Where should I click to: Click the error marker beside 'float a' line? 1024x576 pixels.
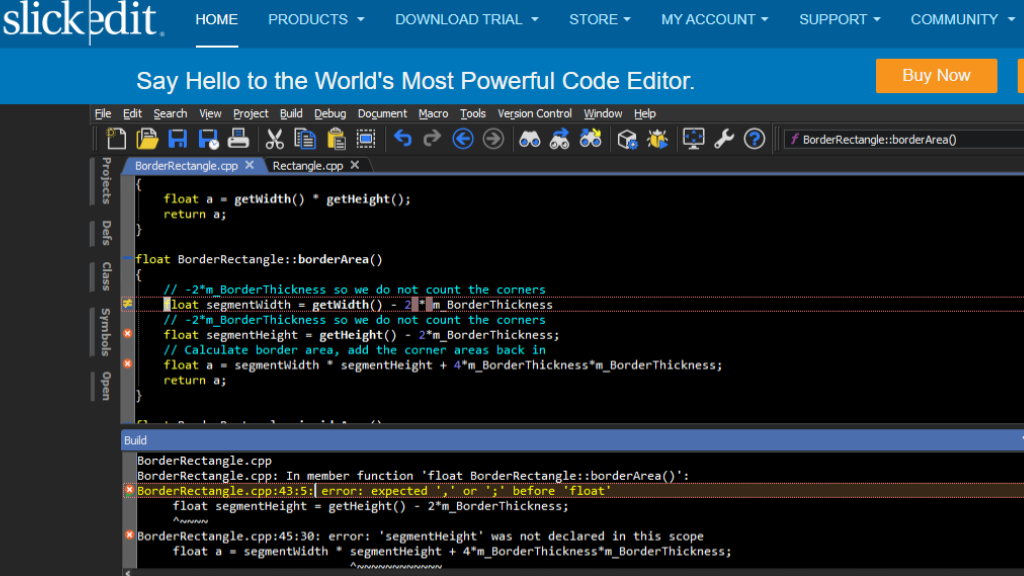pyautogui.click(x=127, y=364)
